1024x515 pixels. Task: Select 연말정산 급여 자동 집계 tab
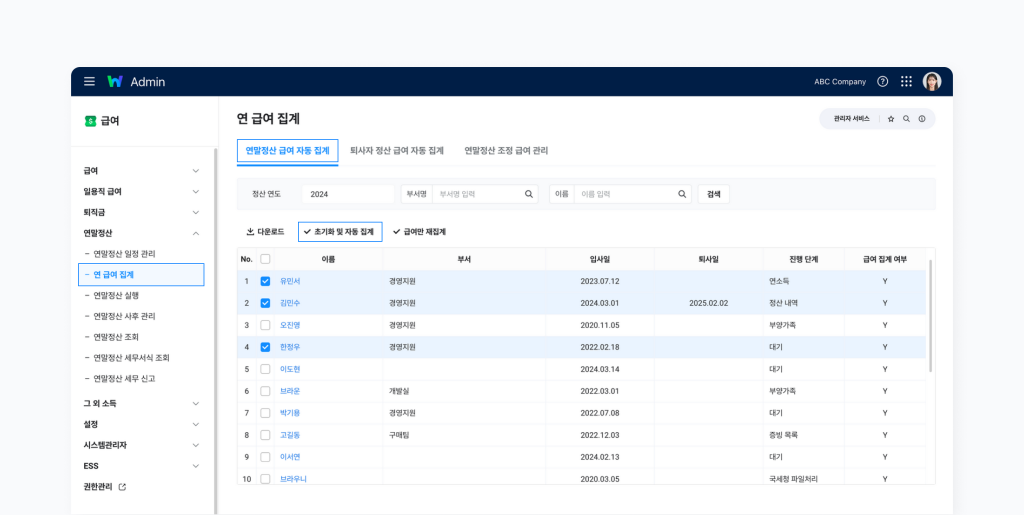tap(287, 151)
